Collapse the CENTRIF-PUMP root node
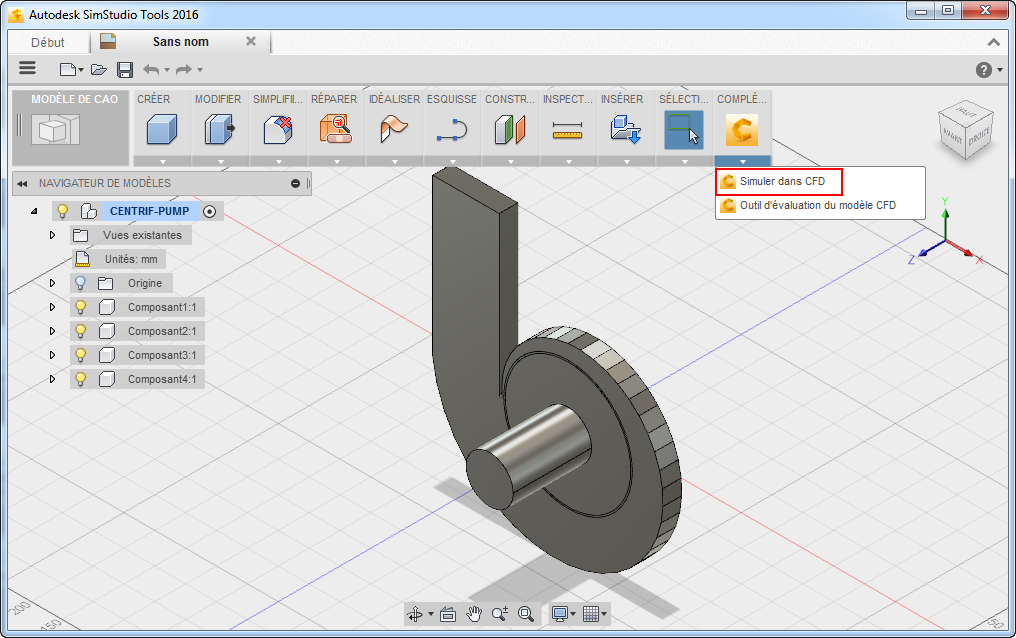This screenshot has height=638, width=1016. [34, 211]
